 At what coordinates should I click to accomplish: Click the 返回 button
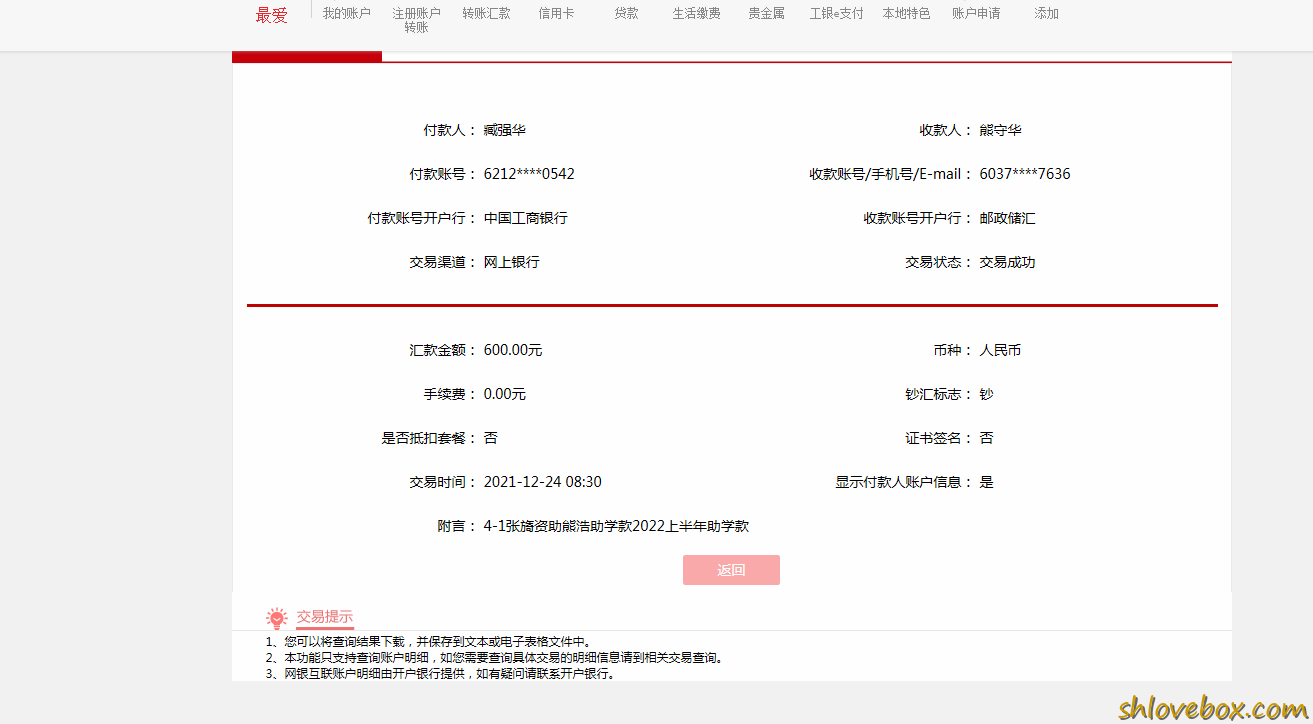click(731, 570)
